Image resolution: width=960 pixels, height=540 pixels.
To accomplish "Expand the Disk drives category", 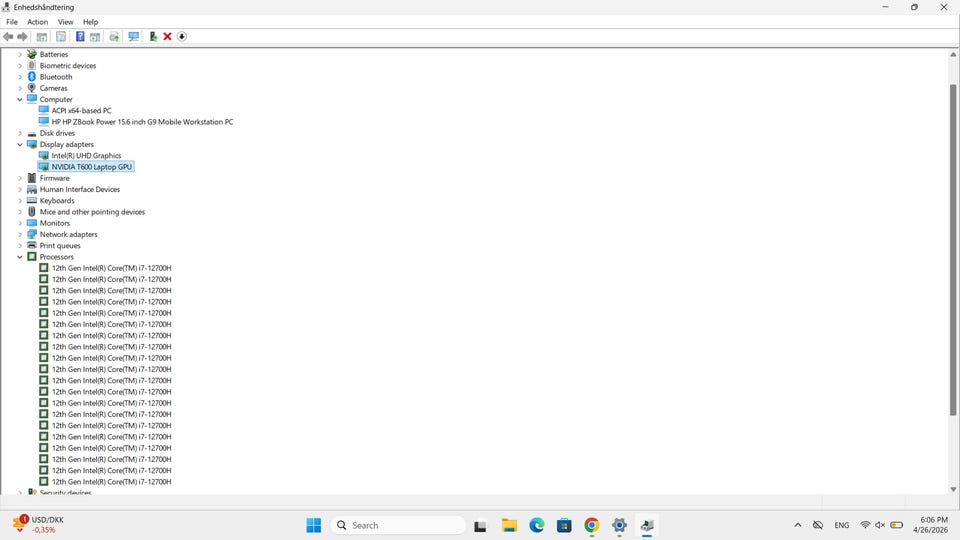I will click(20, 133).
